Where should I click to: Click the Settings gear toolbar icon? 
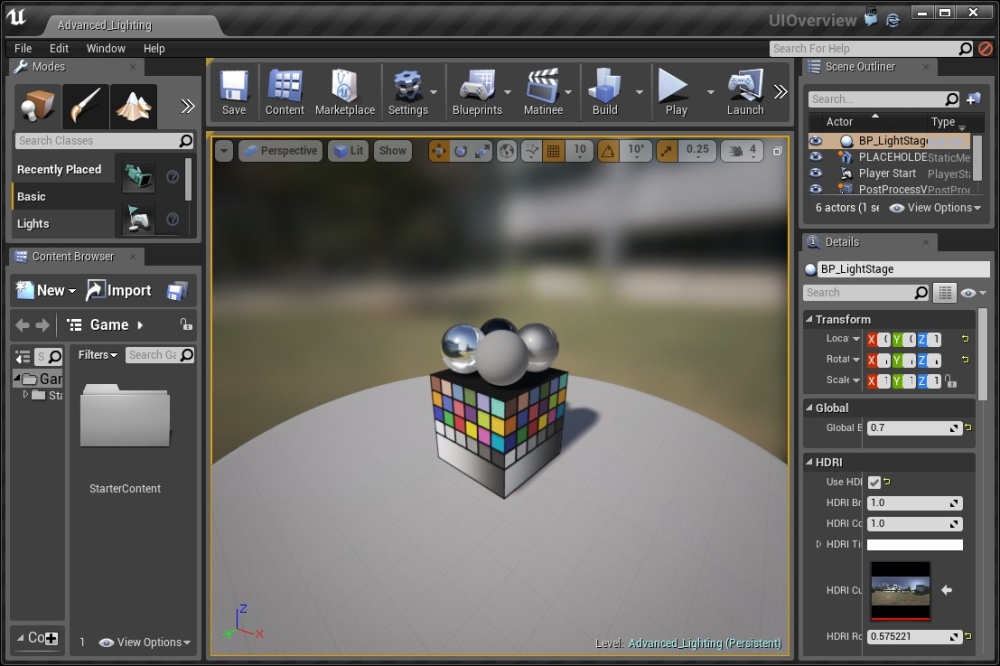tap(408, 92)
